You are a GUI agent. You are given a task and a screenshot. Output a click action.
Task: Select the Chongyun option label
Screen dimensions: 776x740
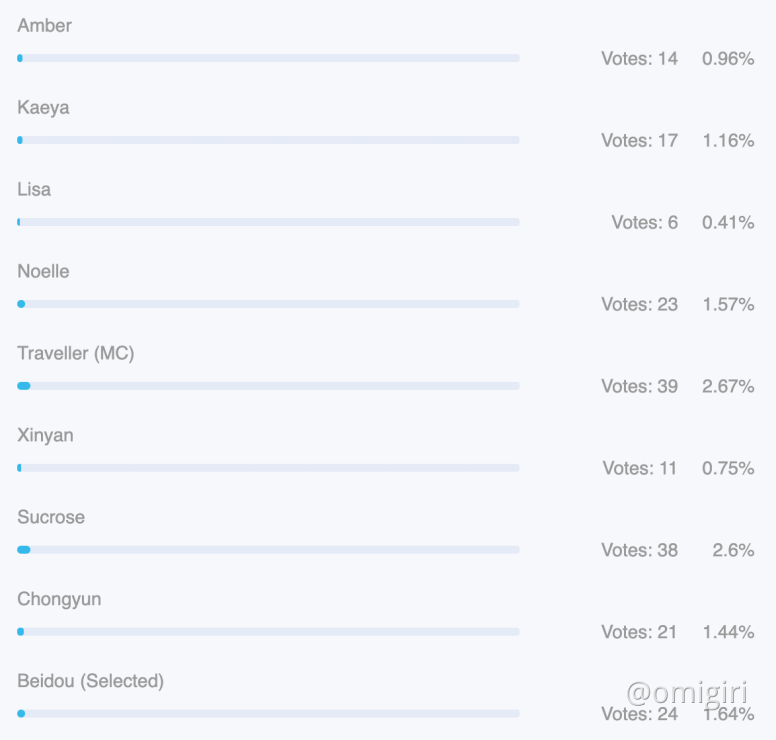click(59, 600)
